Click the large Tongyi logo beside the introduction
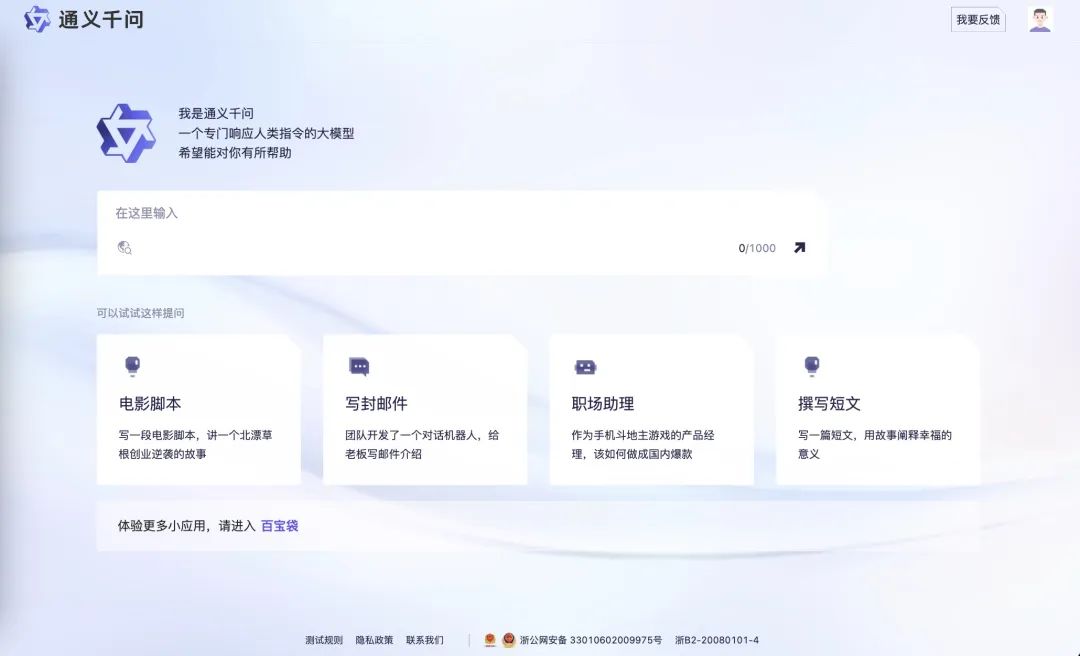This screenshot has width=1080, height=656. pos(126,133)
